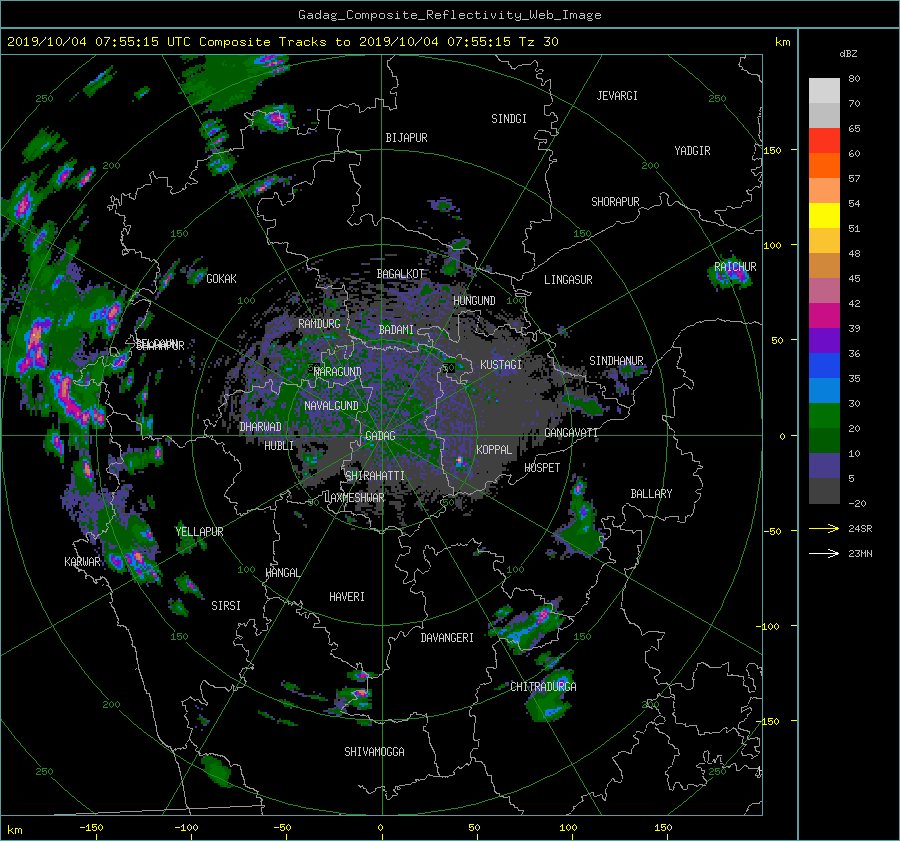This screenshot has width=900, height=841.
Task: Pick the purple 39 dBZ color swatch
Action: pyautogui.click(x=824, y=341)
